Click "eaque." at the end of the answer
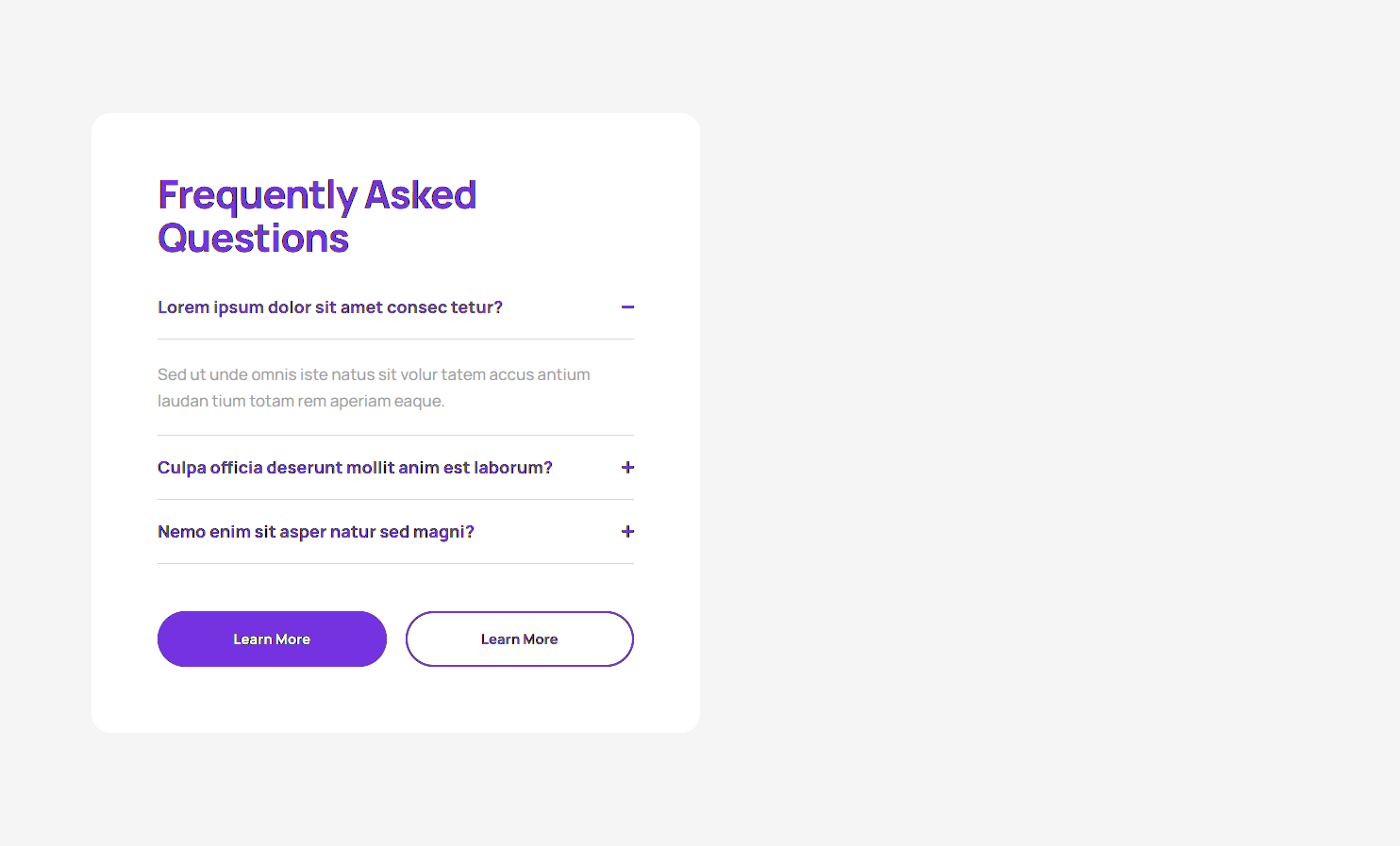1400x846 pixels. click(x=420, y=401)
